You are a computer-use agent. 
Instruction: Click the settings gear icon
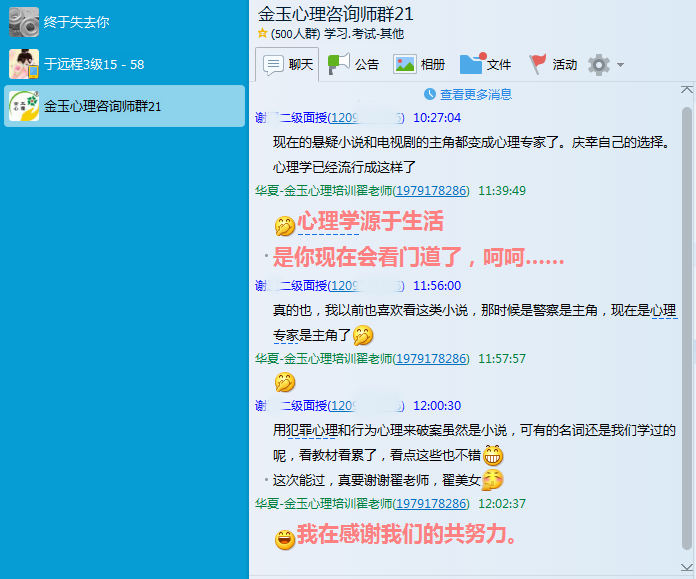point(599,64)
